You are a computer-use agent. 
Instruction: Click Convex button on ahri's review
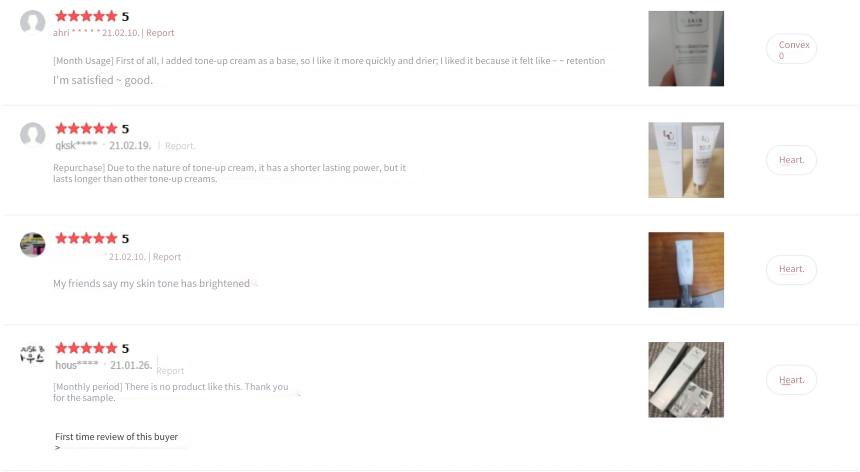[791, 49]
